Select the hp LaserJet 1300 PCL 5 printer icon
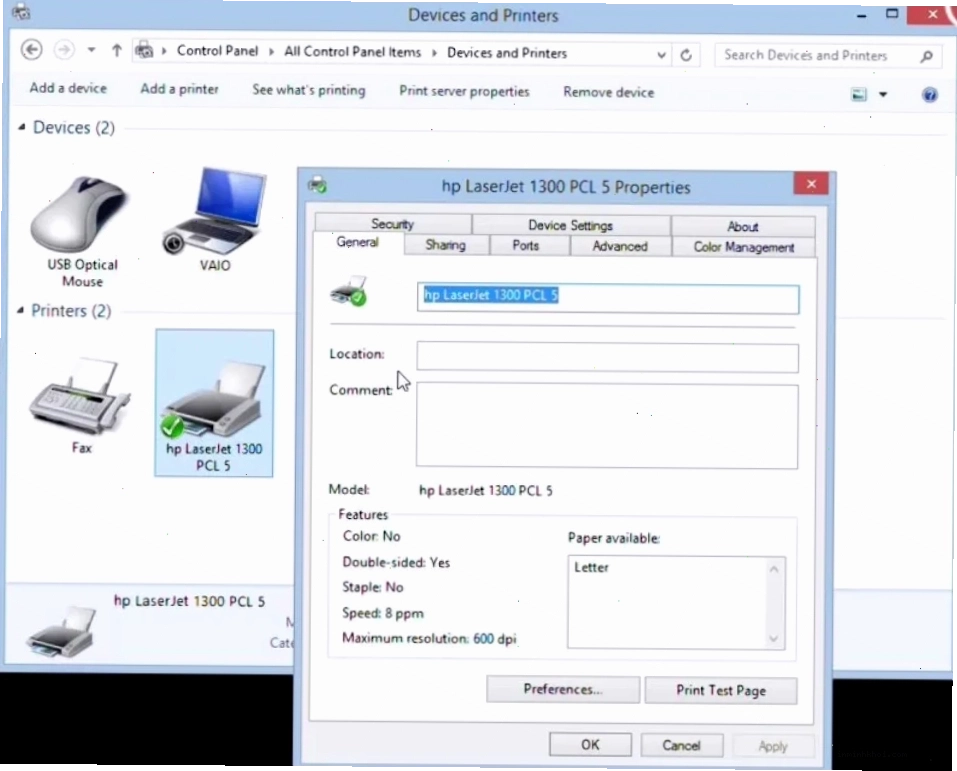Viewport: 957px width, 771px height. [x=214, y=403]
